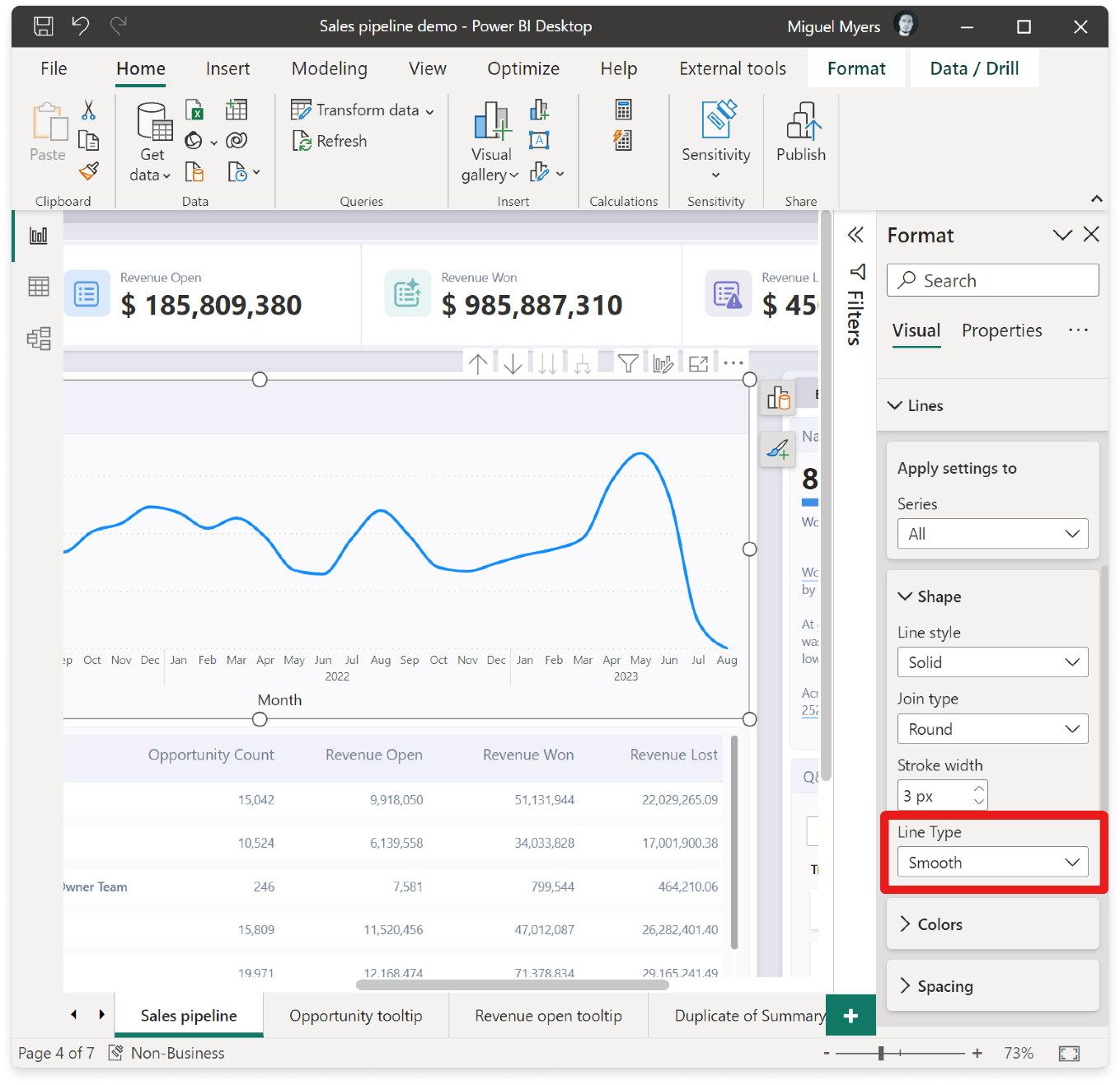Switch to Revenue open tooltip page
This screenshot has height=1085, width=1120.
point(548,1016)
